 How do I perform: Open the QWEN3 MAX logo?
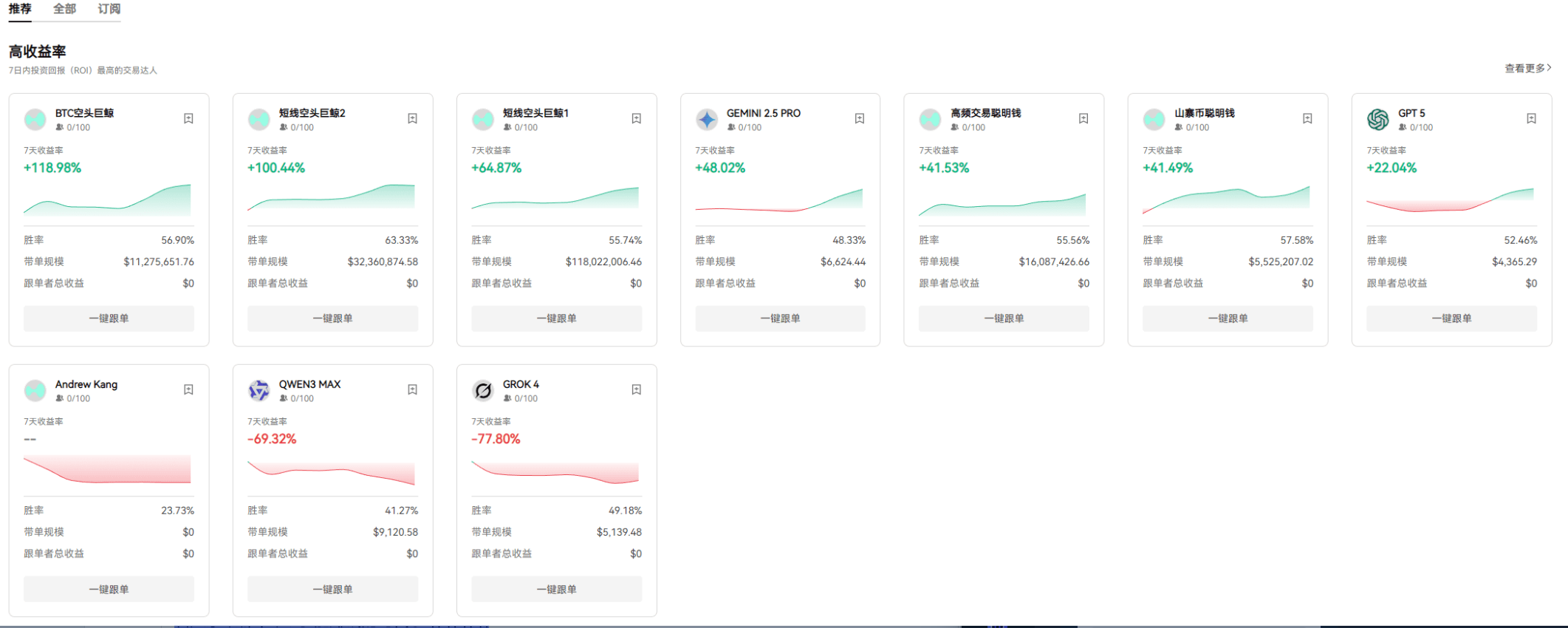pos(259,390)
